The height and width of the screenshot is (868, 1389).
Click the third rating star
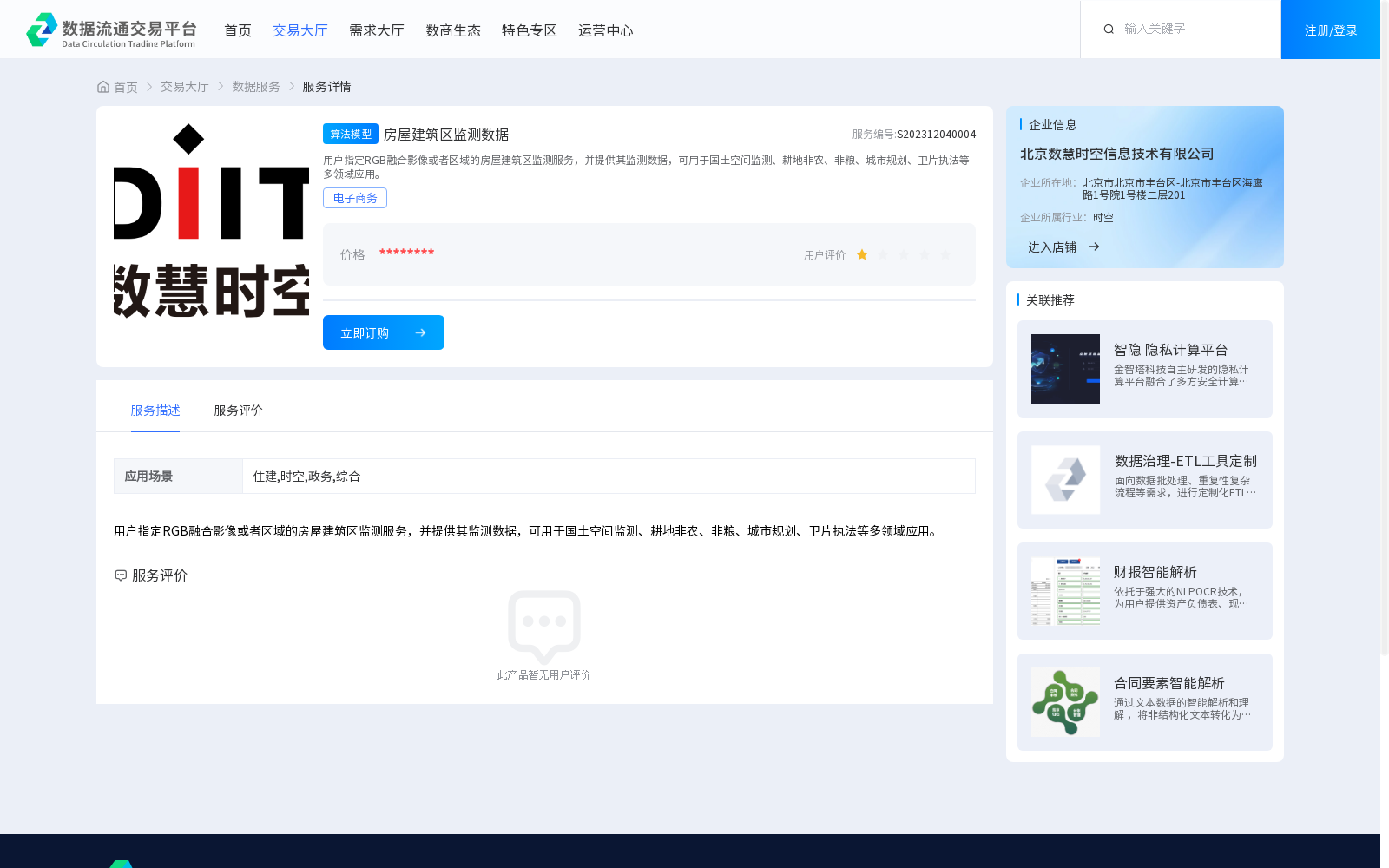[x=904, y=254]
